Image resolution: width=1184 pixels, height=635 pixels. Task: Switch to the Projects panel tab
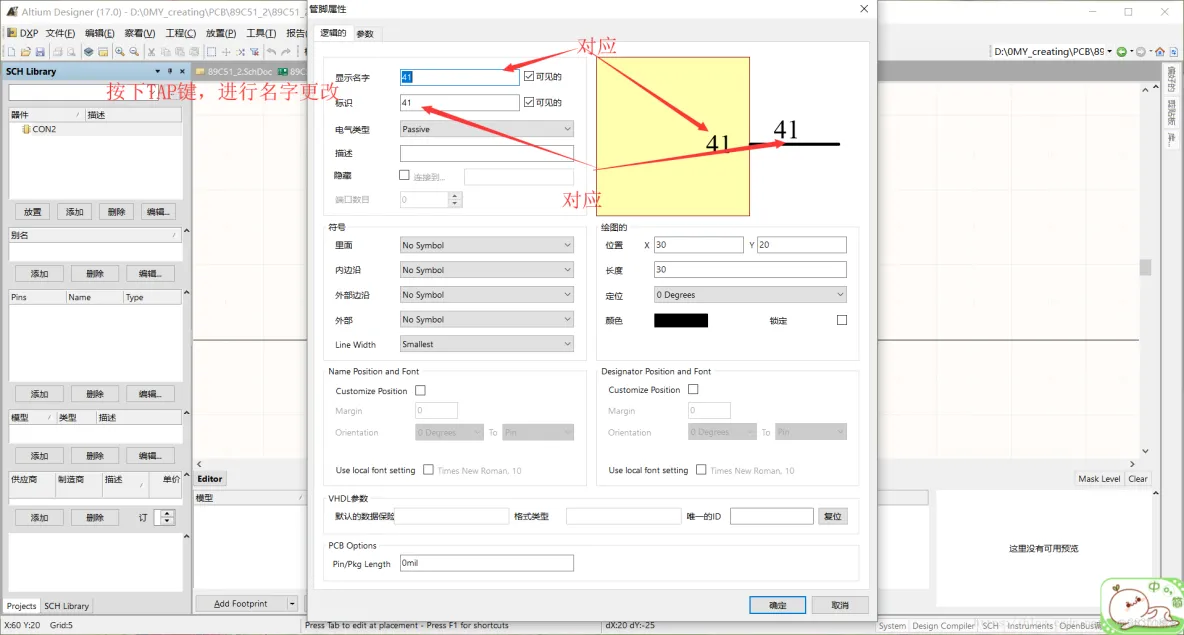21,606
